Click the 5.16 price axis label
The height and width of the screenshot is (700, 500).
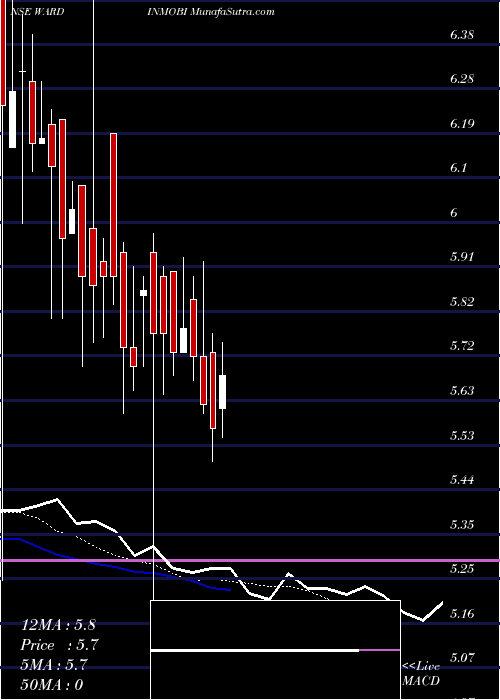(462, 613)
